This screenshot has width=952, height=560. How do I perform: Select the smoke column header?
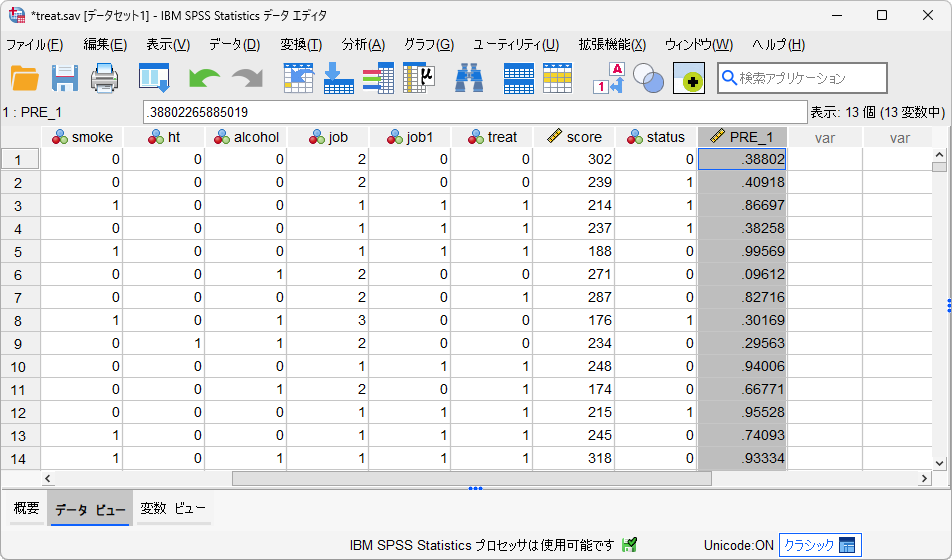point(83,137)
